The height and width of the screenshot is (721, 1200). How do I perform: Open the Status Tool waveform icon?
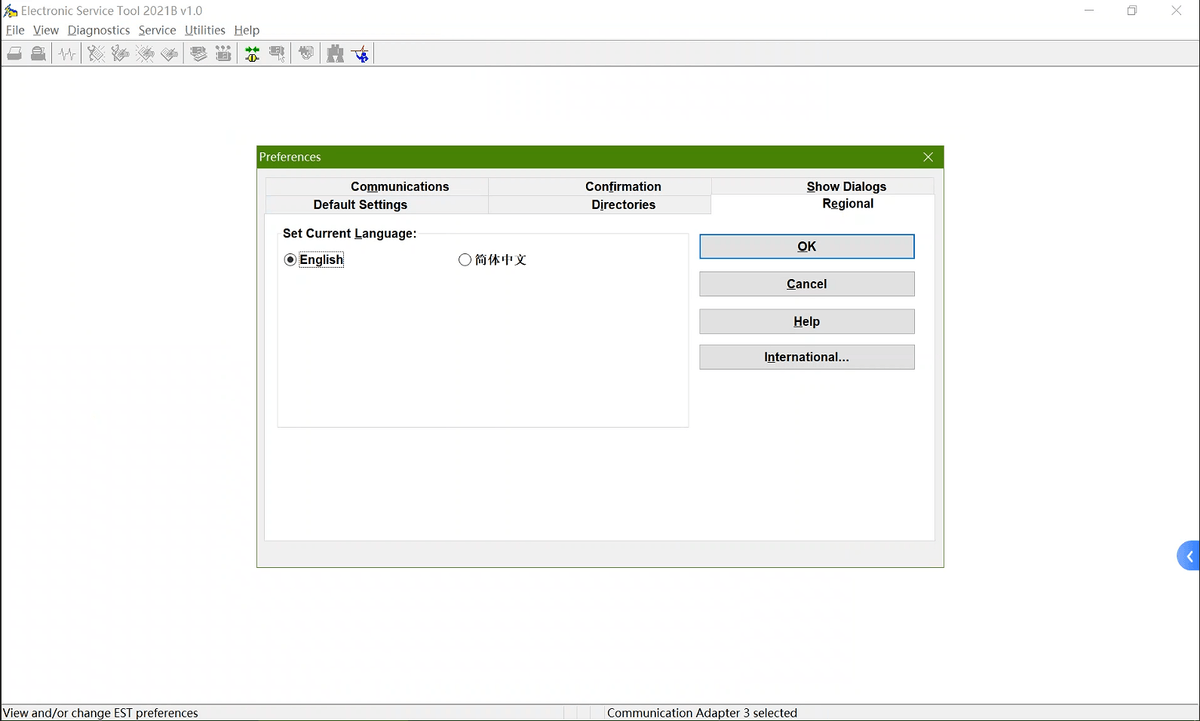point(67,54)
